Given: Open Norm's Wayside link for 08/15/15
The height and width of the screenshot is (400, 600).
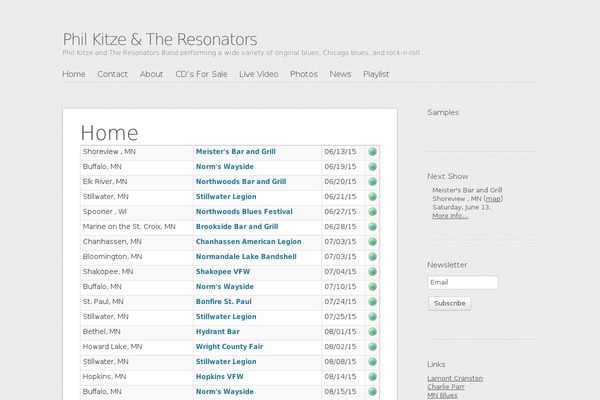Looking at the screenshot, I should pos(225,391).
